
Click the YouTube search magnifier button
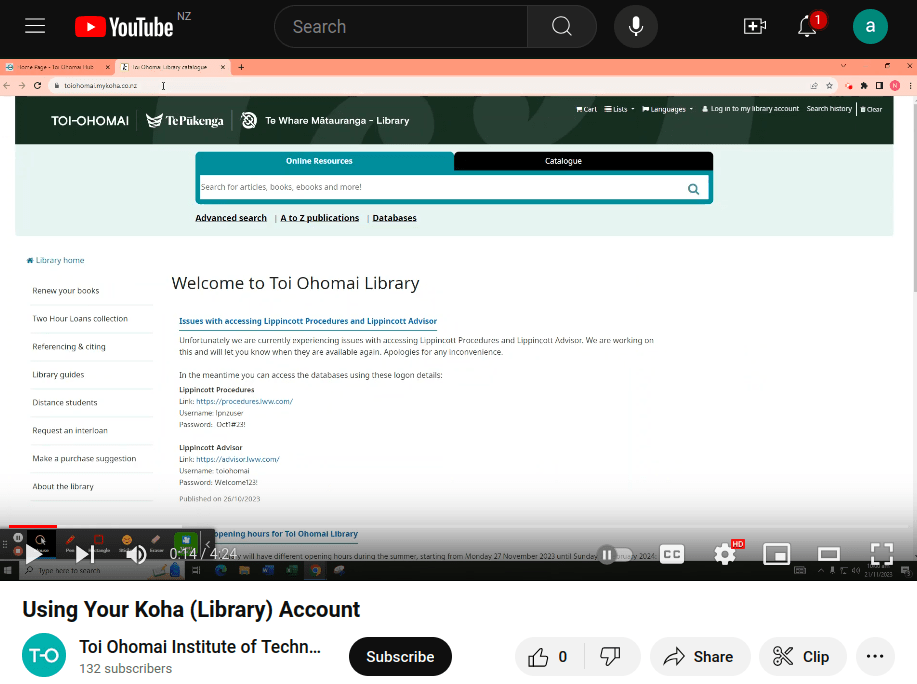click(561, 26)
